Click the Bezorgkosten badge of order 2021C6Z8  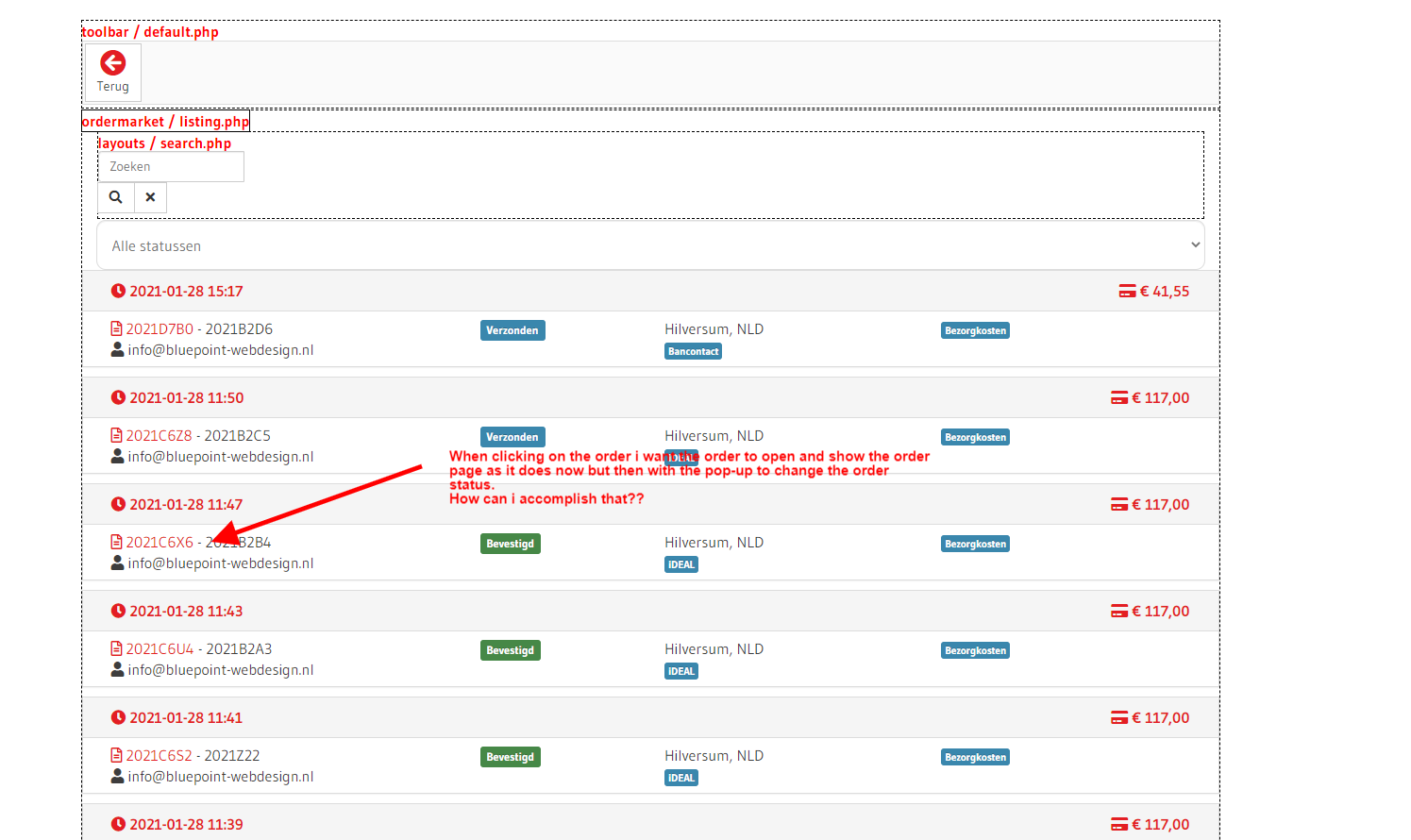pos(976,437)
